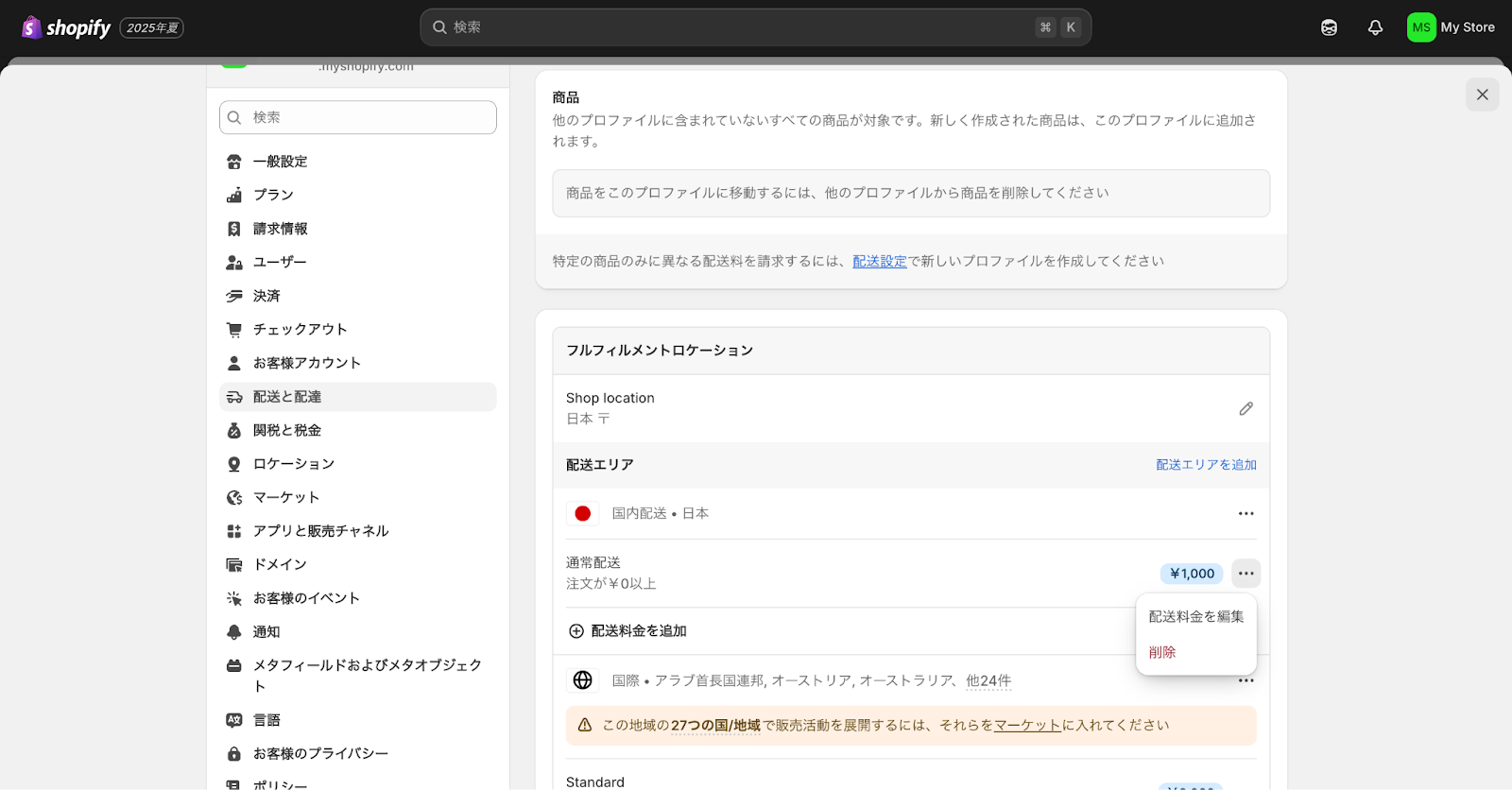Open 一般設定 in settings sidebar

coord(358,162)
